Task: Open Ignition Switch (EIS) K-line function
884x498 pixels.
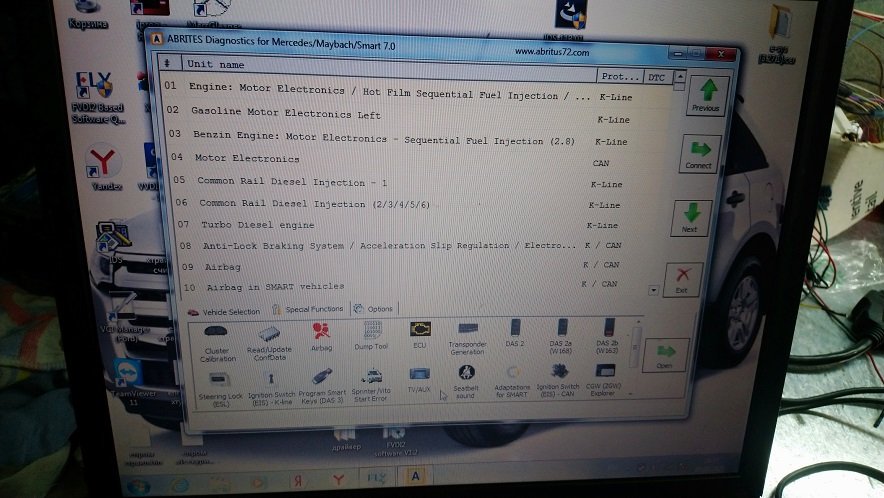Action: point(271,389)
